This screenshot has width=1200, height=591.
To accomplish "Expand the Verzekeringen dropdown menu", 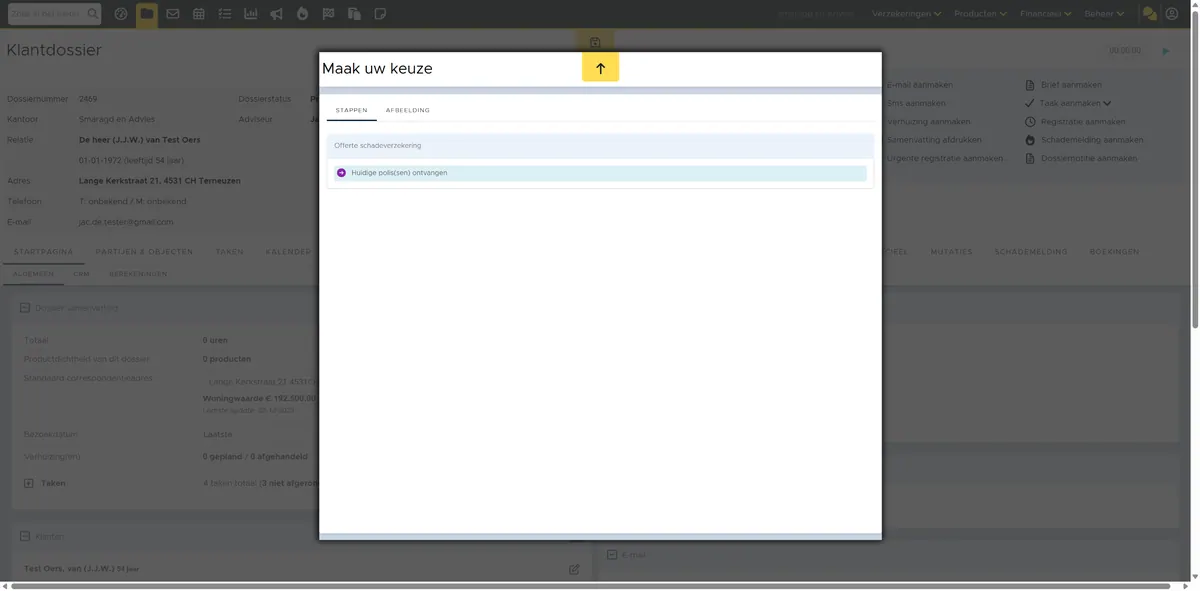I will click(x=907, y=14).
